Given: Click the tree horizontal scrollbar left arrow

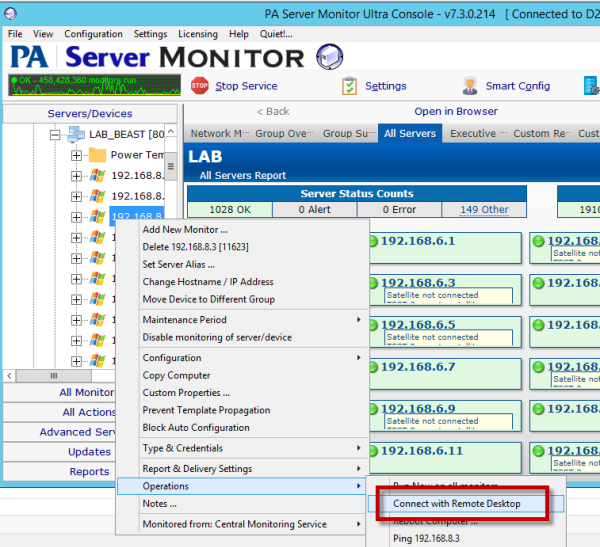Looking at the screenshot, I should [9, 376].
